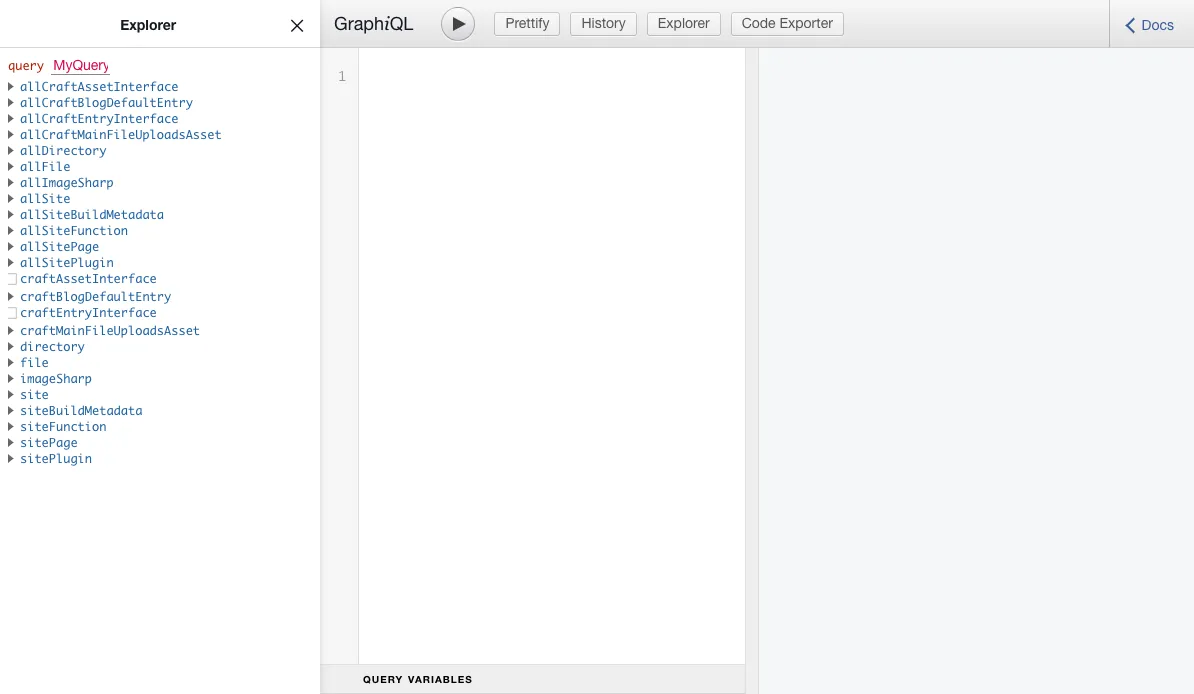This screenshot has width=1194, height=694.
Task: Expand sitePlugin field arrow
Action: click(11, 459)
